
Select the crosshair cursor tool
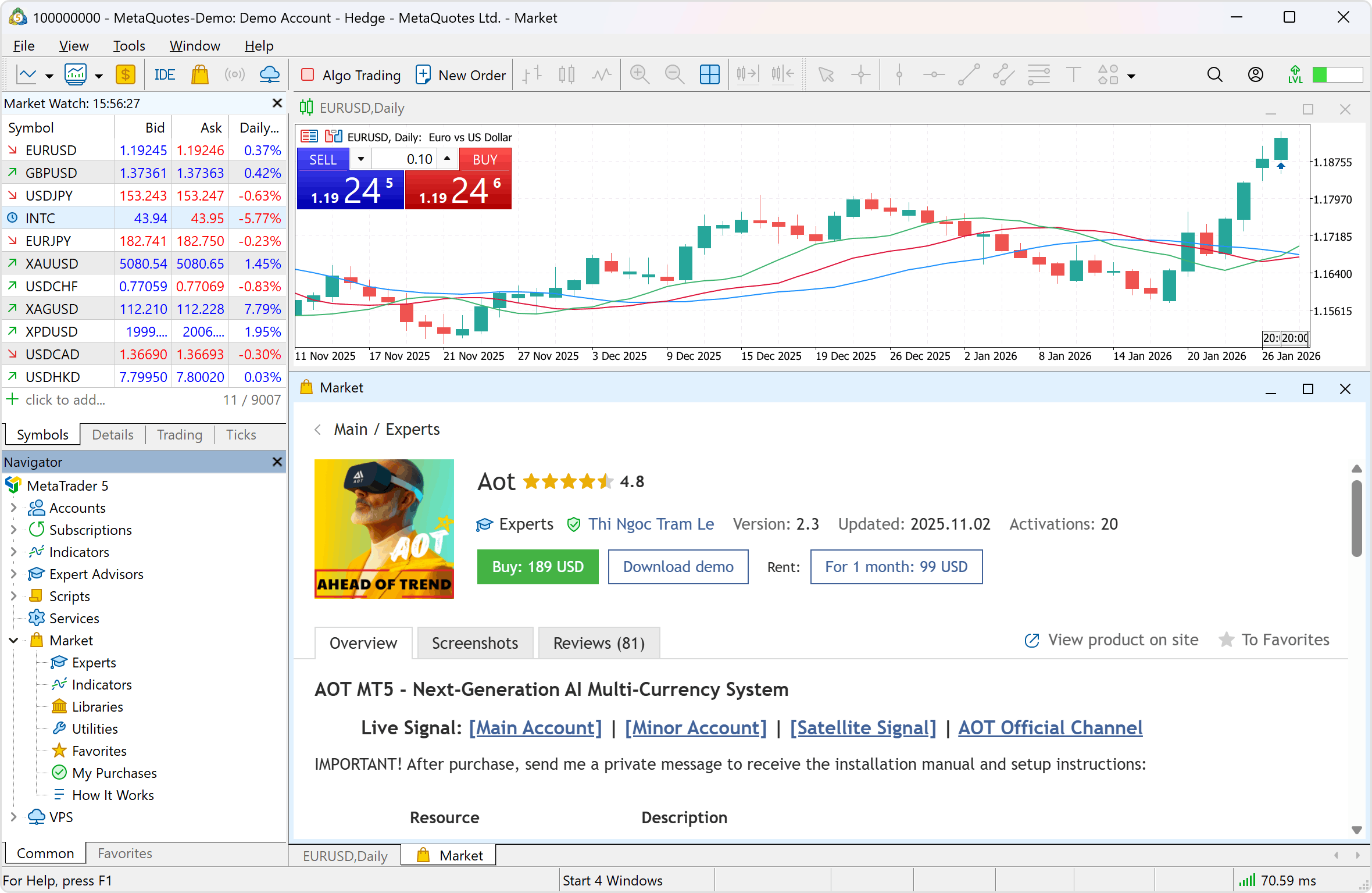click(x=860, y=75)
